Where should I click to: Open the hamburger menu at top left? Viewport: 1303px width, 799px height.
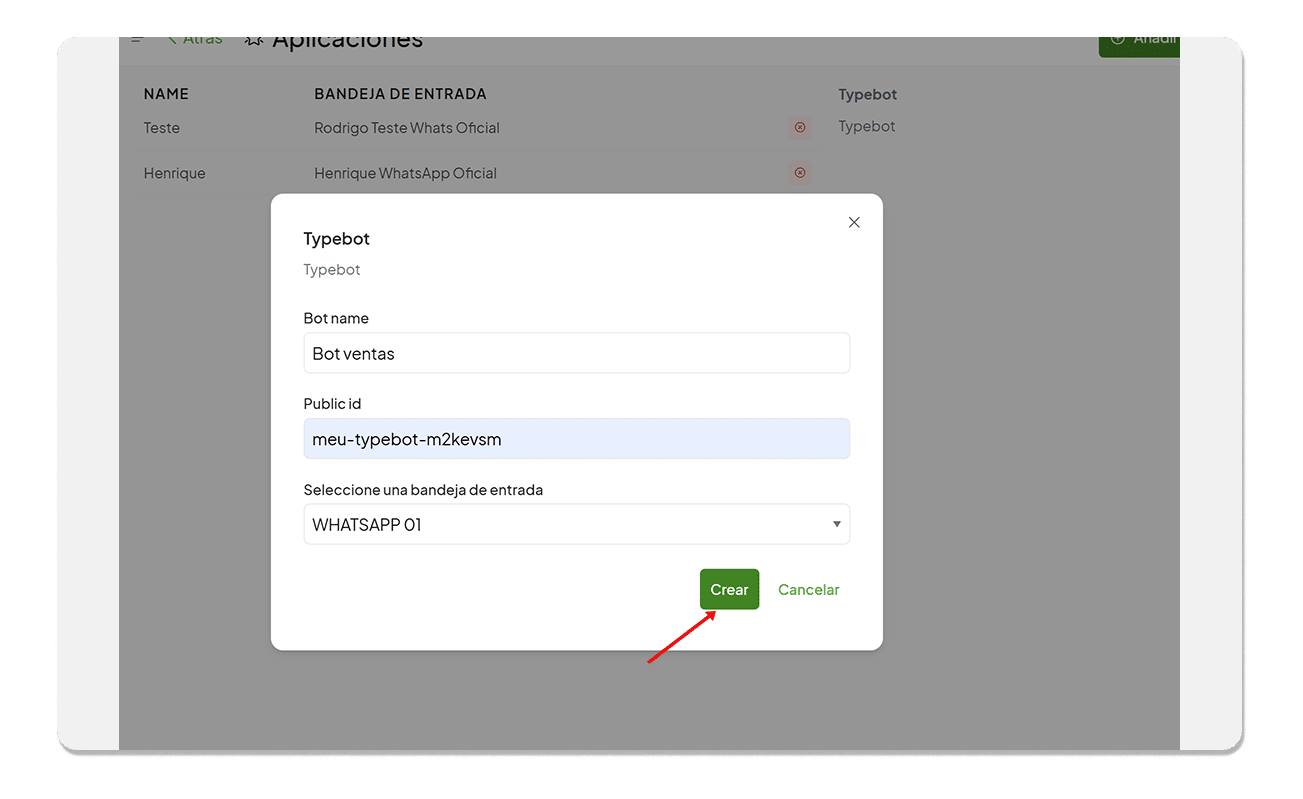pyautogui.click(x=137, y=40)
